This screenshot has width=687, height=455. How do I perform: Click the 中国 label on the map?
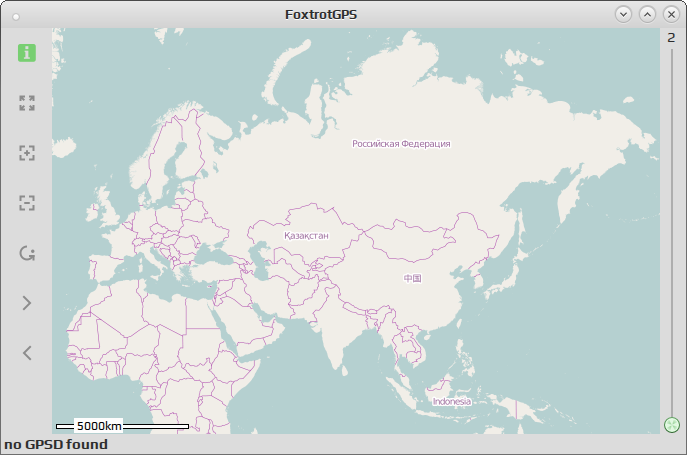pos(412,278)
